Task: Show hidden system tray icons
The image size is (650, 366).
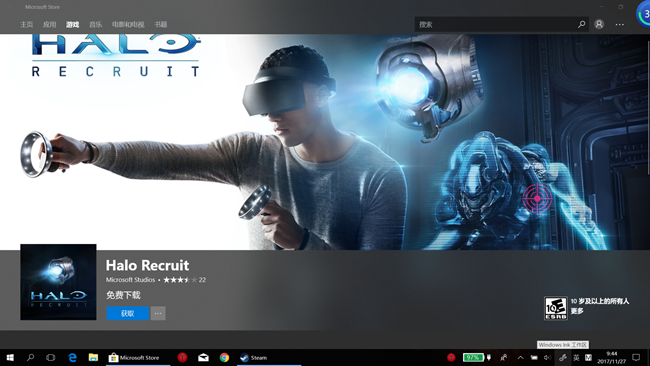Action: tap(521, 357)
